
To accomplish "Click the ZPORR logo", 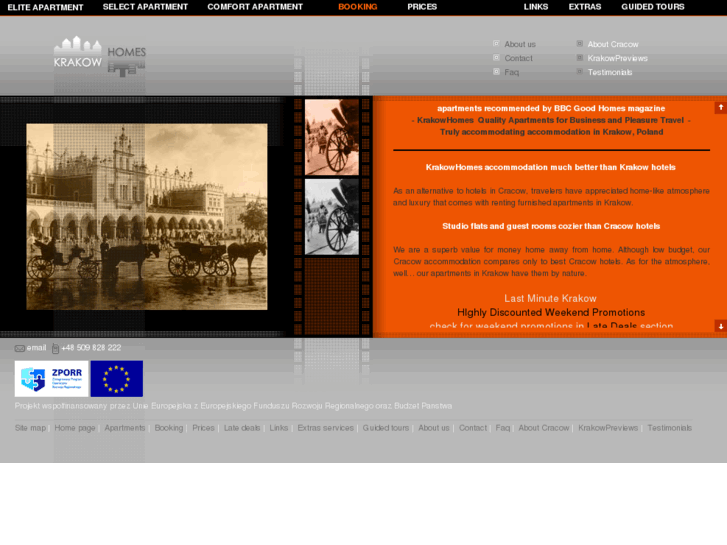I will pos(51,378).
